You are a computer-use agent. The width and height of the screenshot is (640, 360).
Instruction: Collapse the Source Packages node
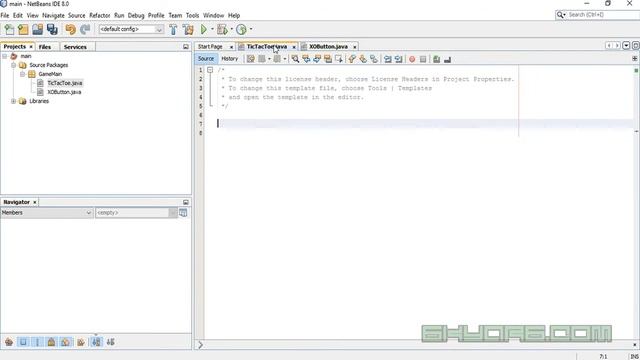(x=13, y=65)
